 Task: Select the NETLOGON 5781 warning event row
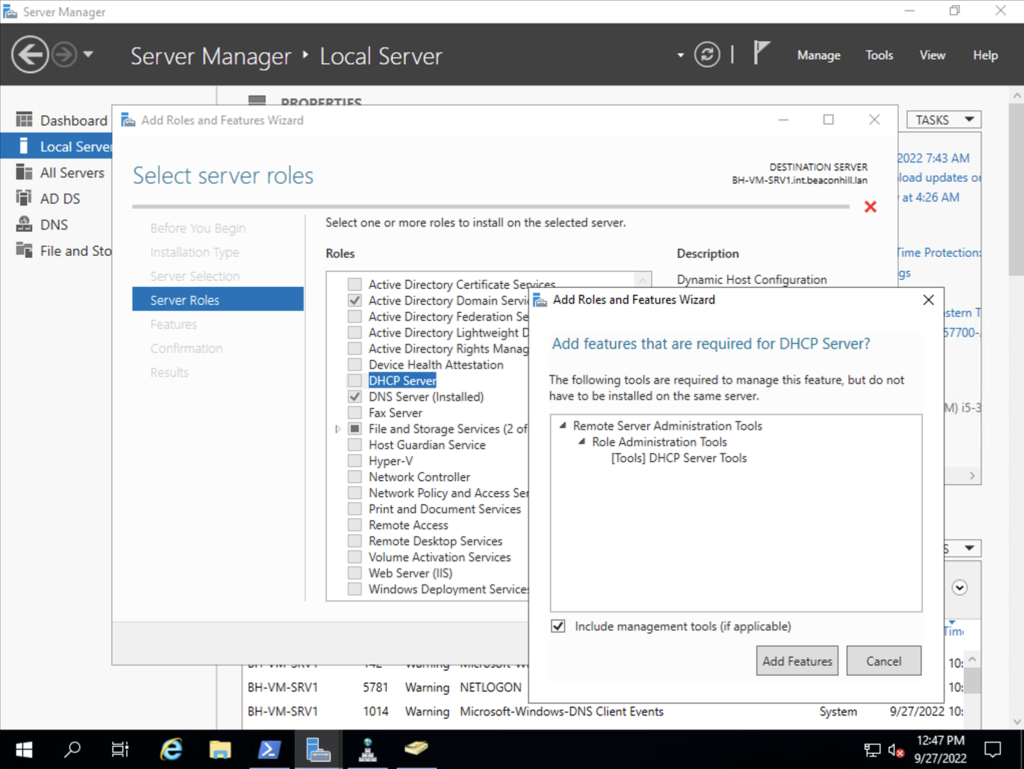[602, 687]
